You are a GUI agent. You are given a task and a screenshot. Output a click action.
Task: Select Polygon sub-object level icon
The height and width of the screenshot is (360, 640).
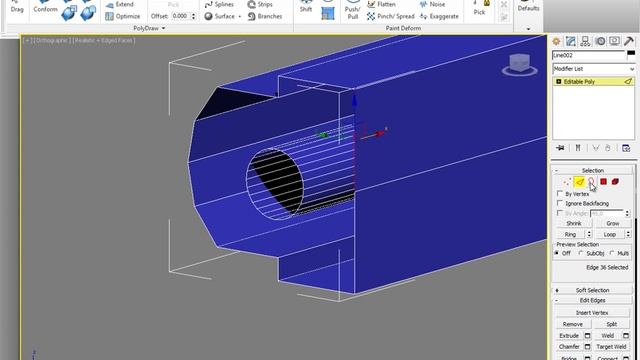tap(603, 182)
